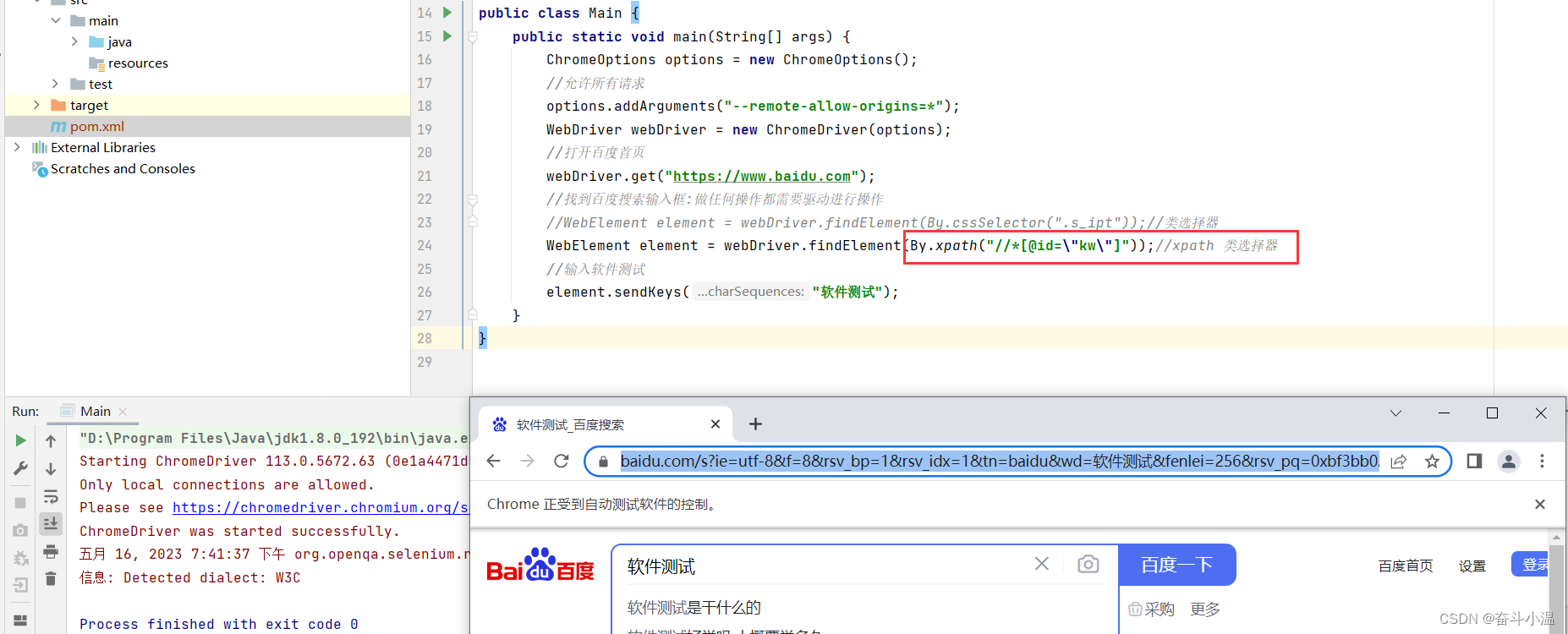
Task: Click the layout icon at Run panel bottom
Action: (x=20, y=620)
